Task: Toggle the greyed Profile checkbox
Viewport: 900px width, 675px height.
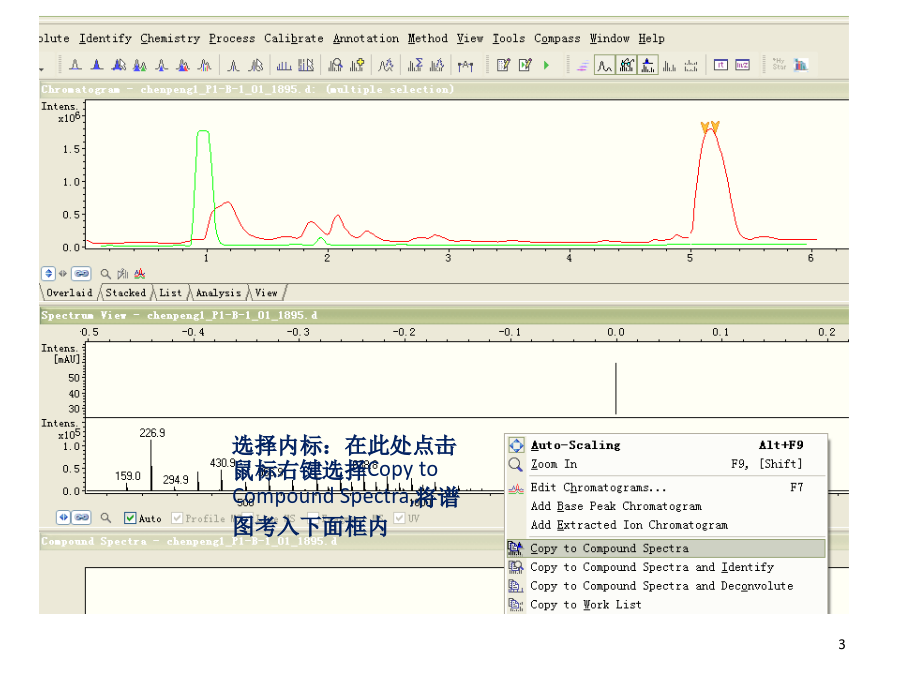Action: (177, 518)
